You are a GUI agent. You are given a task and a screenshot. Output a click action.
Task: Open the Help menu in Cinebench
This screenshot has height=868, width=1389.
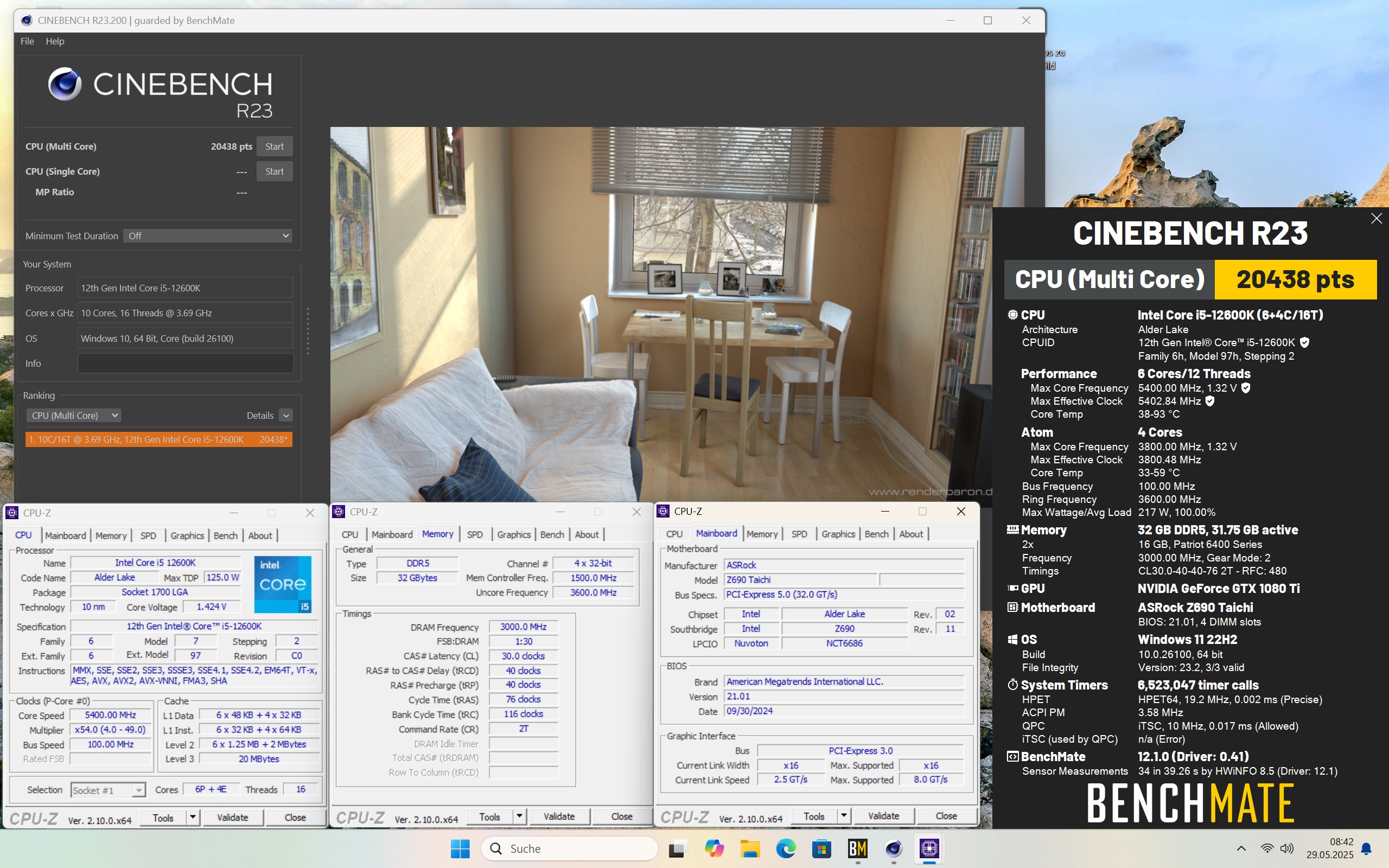pyautogui.click(x=55, y=41)
